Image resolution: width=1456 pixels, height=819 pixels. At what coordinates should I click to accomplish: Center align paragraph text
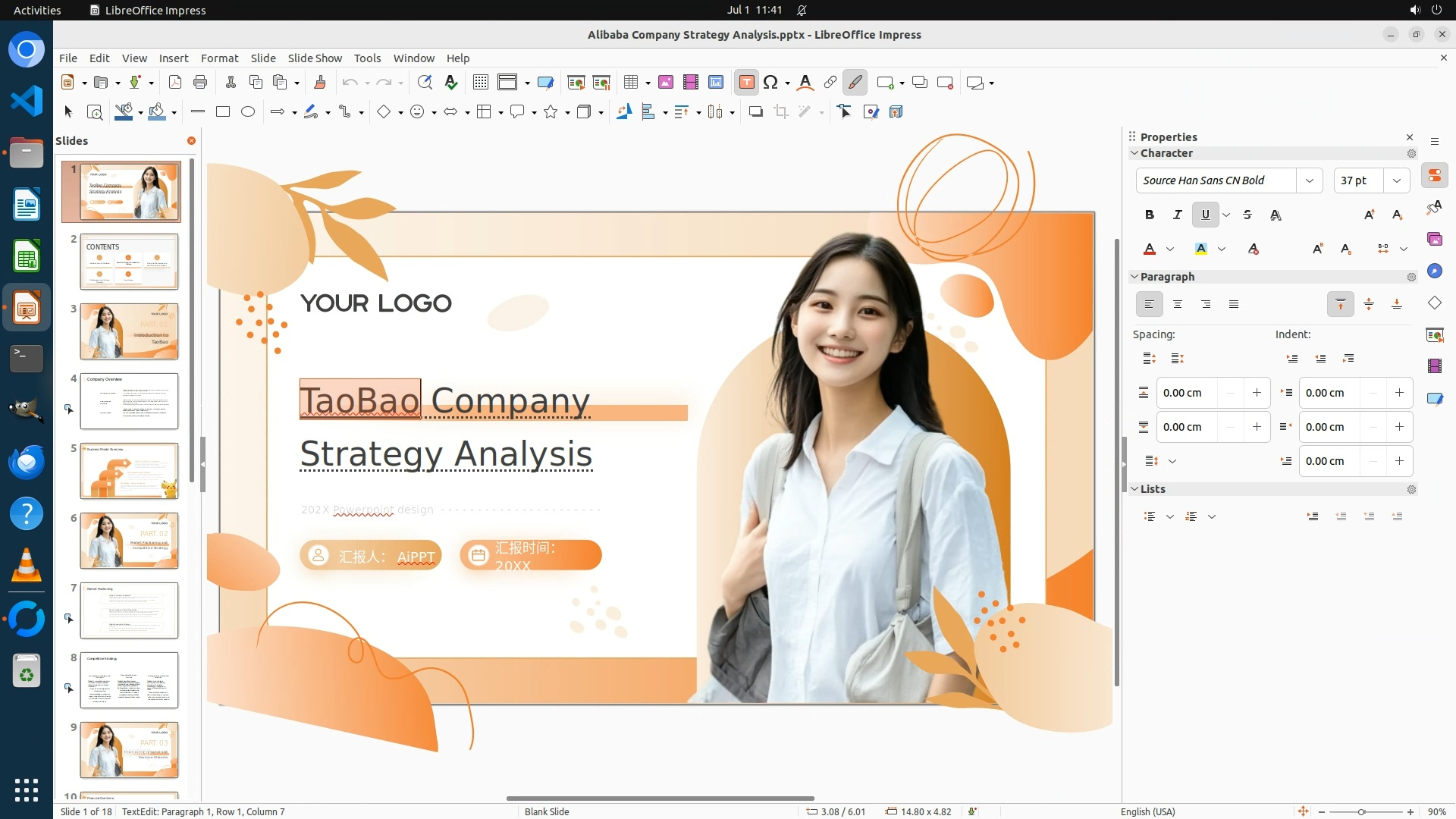click(1178, 304)
